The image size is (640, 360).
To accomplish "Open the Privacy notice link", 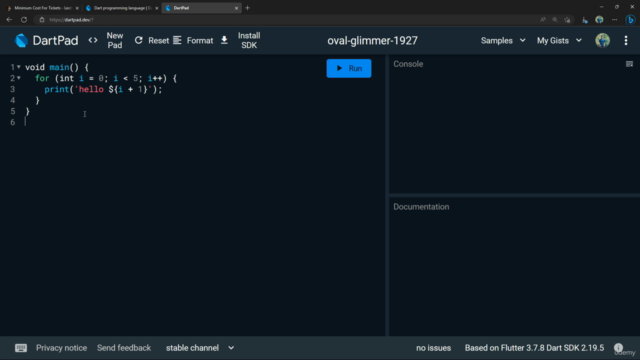I will (x=61, y=348).
